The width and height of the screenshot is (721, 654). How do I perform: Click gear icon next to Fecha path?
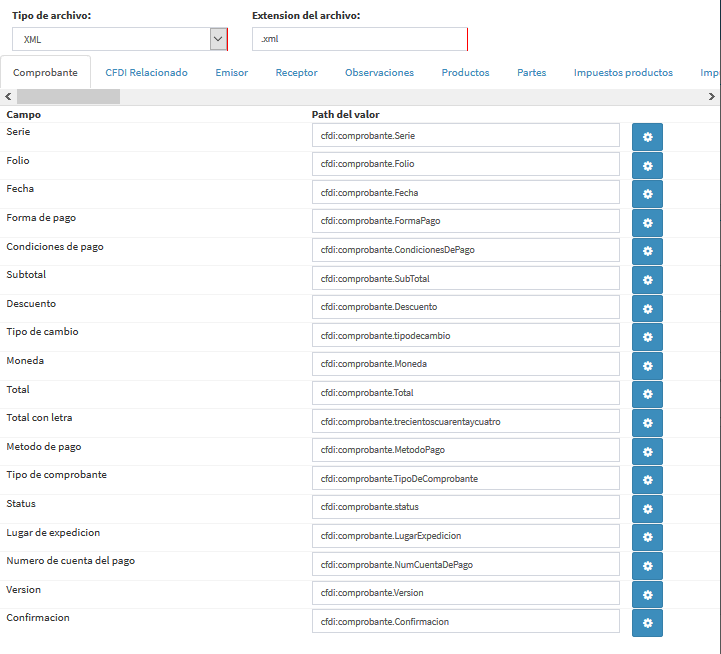pos(647,194)
